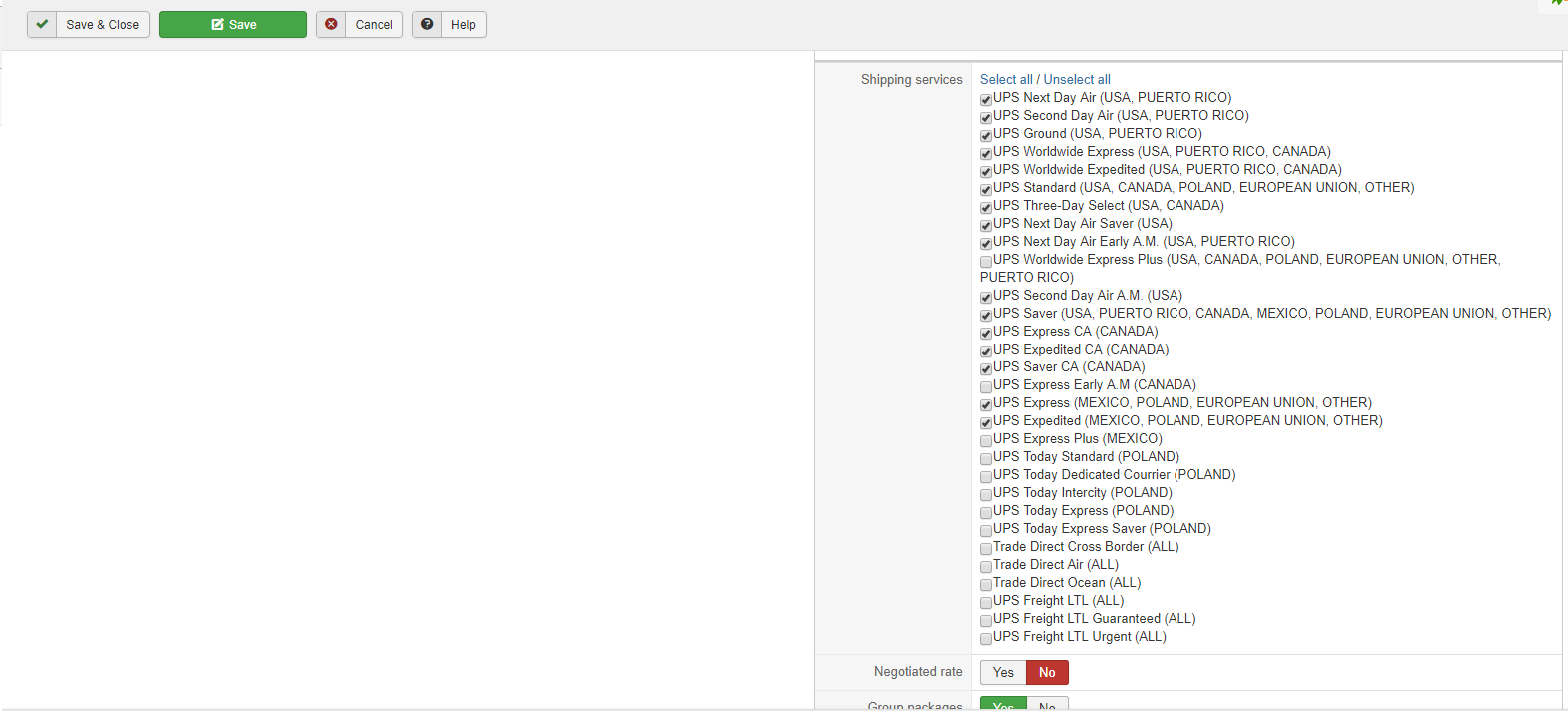Uncheck UPS Saver (USA, PUERTO RICO...) checkbox
The width and height of the screenshot is (1568, 711).
[986, 315]
